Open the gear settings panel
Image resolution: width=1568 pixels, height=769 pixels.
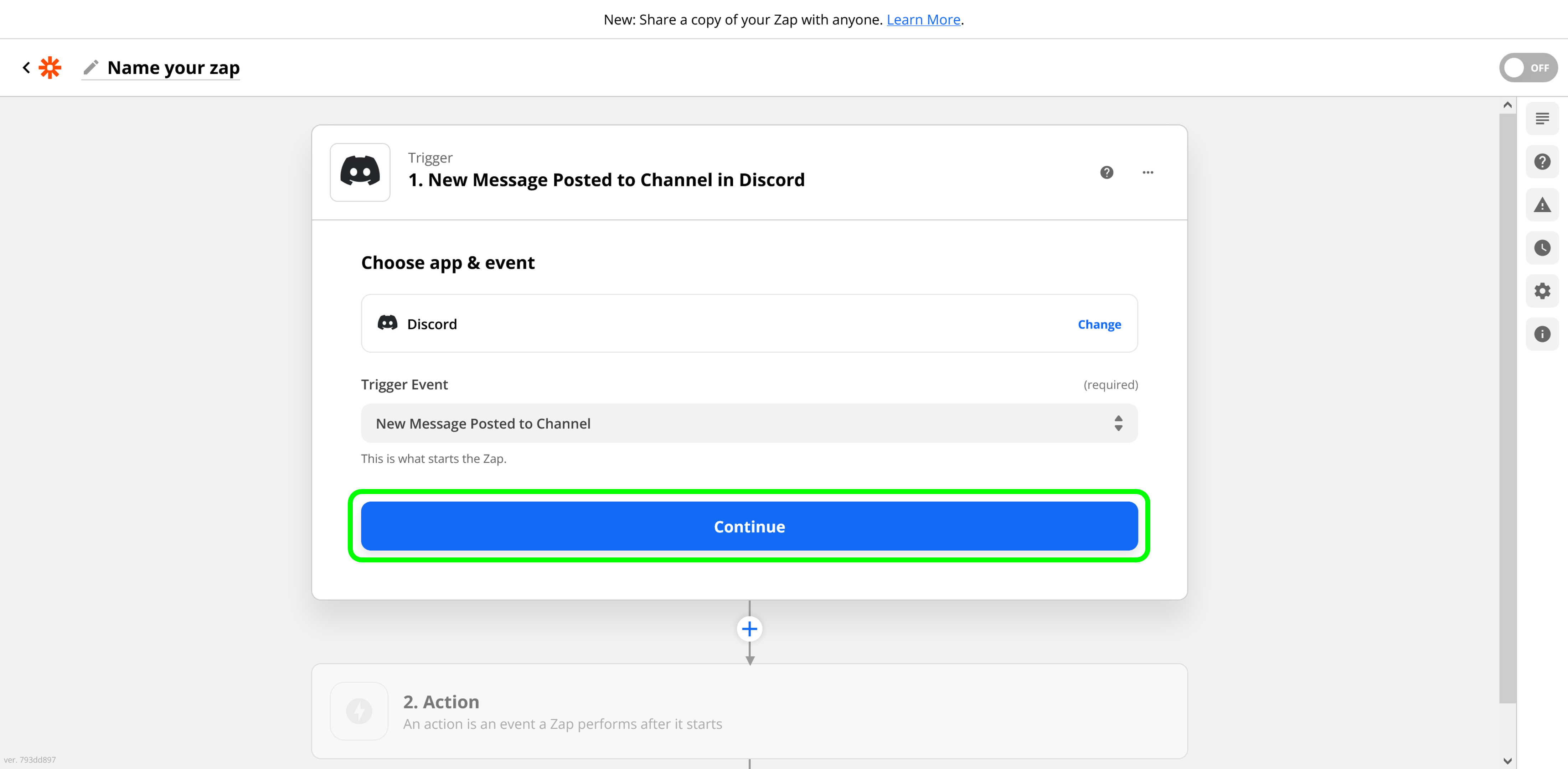coord(1542,291)
